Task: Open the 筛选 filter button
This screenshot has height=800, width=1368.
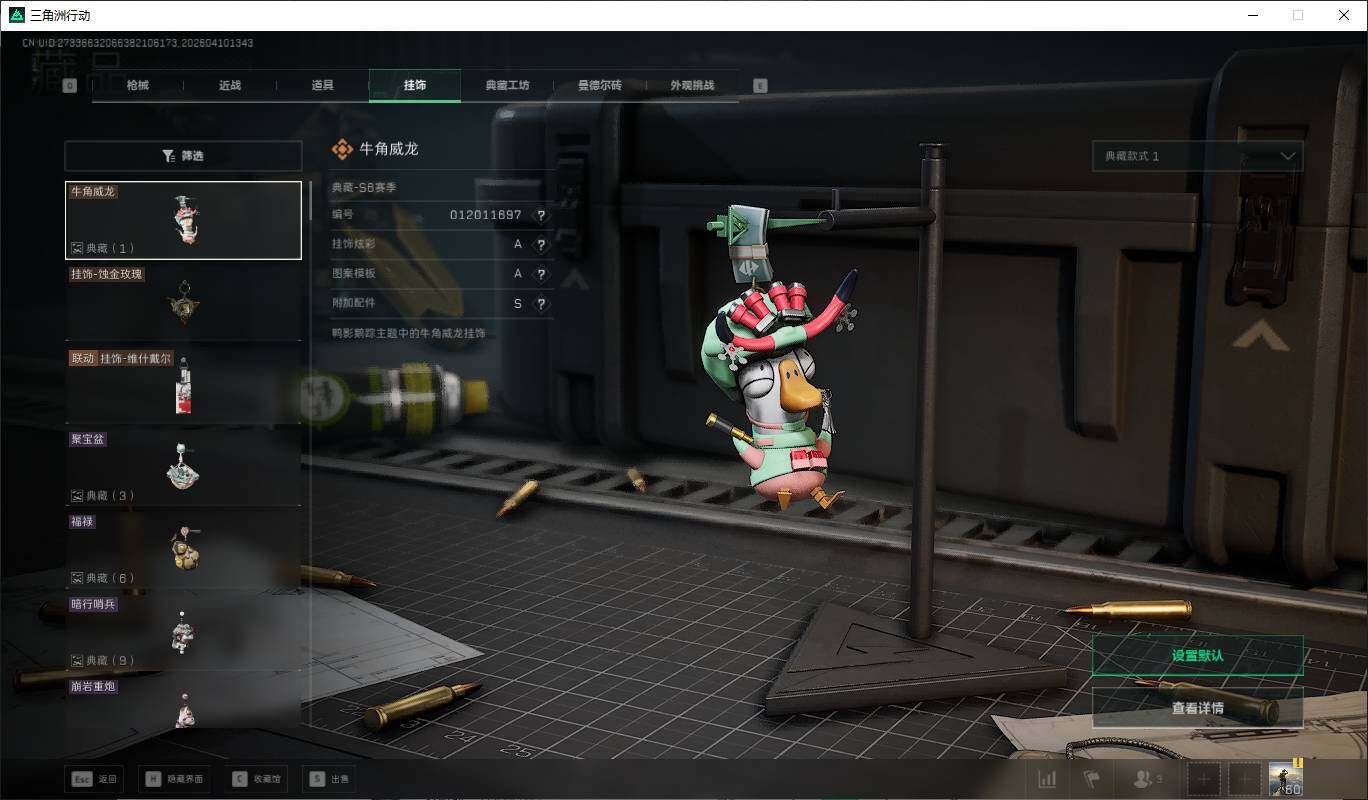Action: [183, 156]
